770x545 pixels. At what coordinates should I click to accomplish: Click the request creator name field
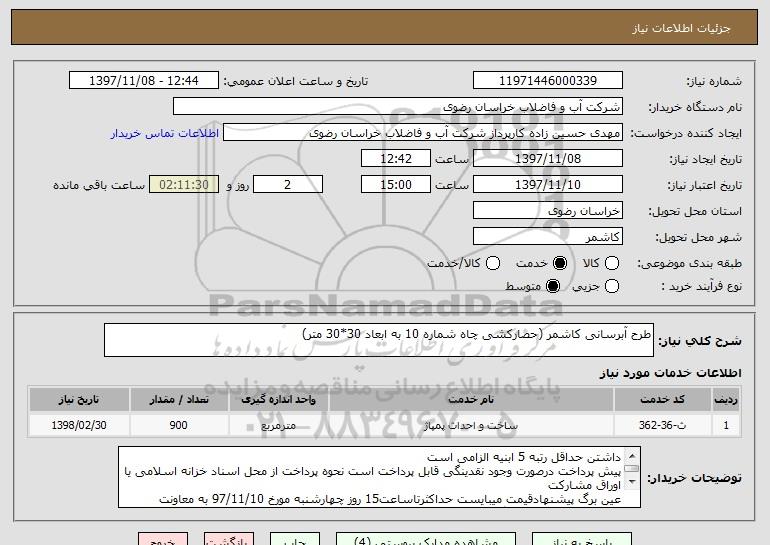tap(423, 133)
